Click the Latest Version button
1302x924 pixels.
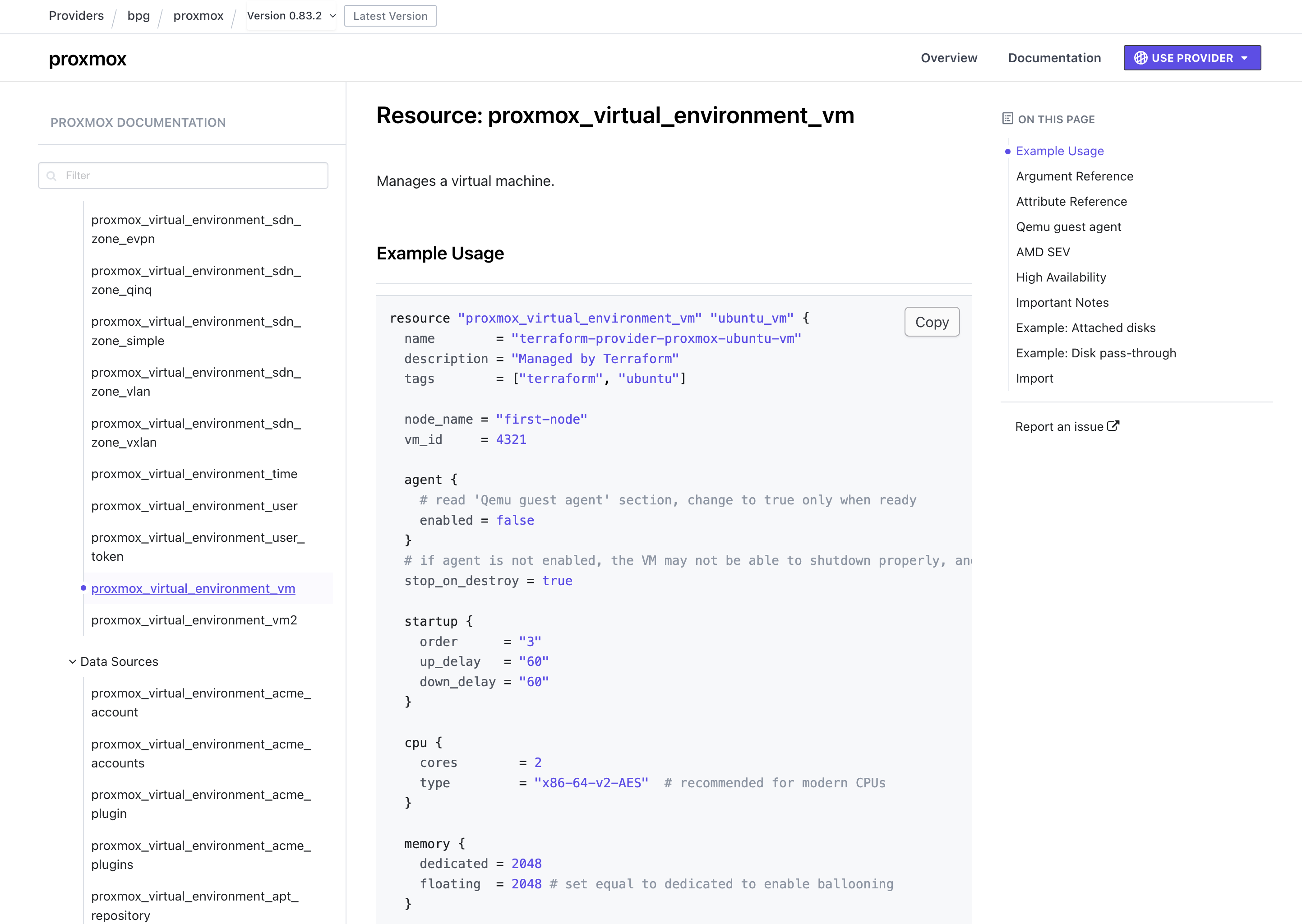[x=390, y=16]
